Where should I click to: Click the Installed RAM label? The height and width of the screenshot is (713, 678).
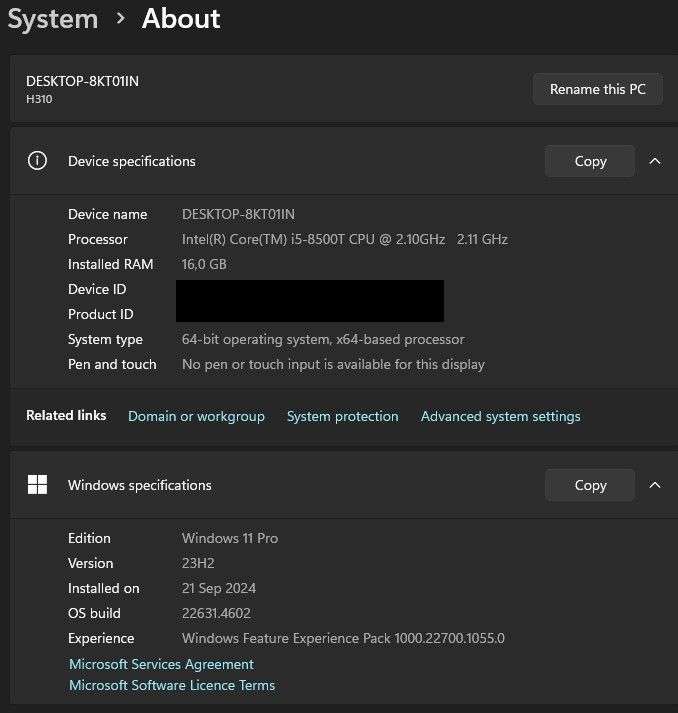click(110, 264)
